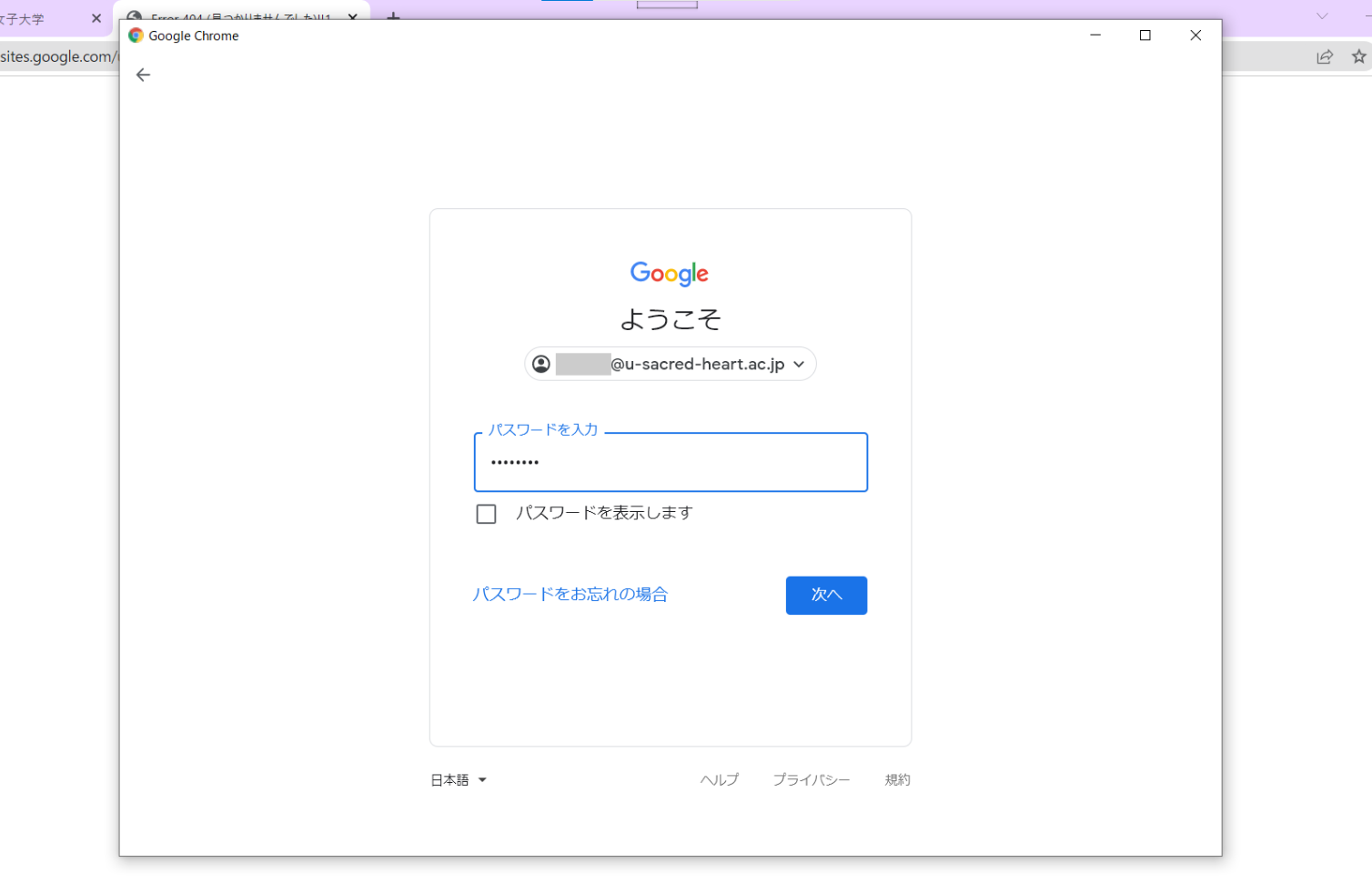This screenshot has height=883, width=1372.
Task: Click the Google logo above ようこそ
Action: (670, 273)
